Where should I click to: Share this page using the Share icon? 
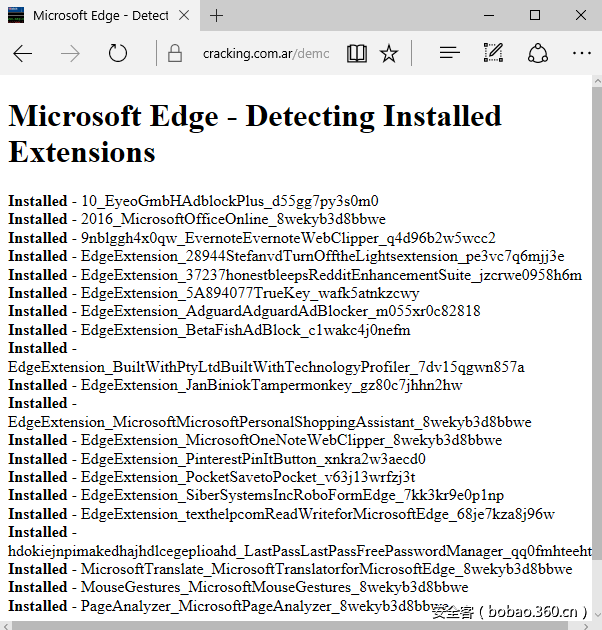[538, 53]
